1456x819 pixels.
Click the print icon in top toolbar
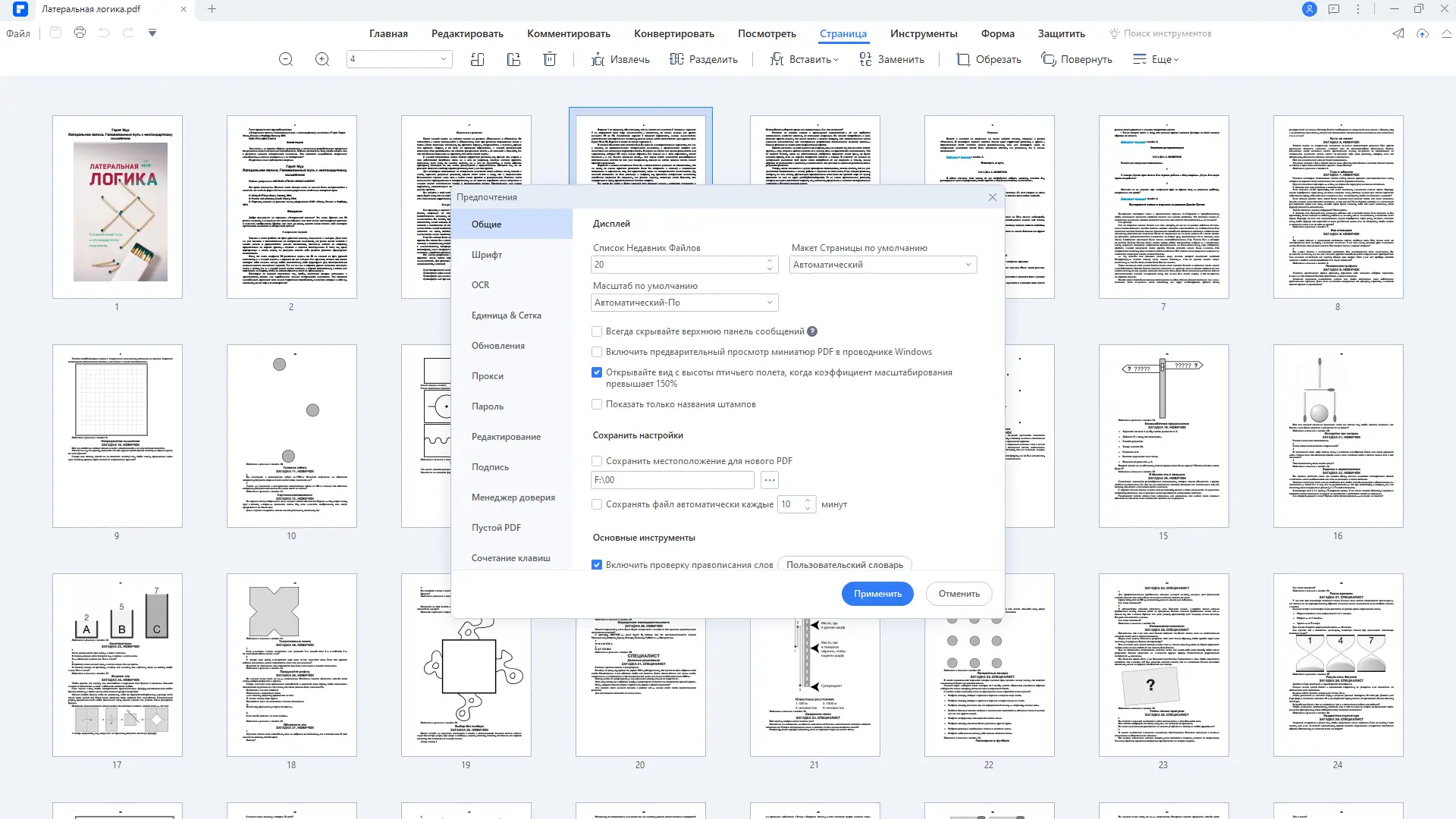(80, 33)
